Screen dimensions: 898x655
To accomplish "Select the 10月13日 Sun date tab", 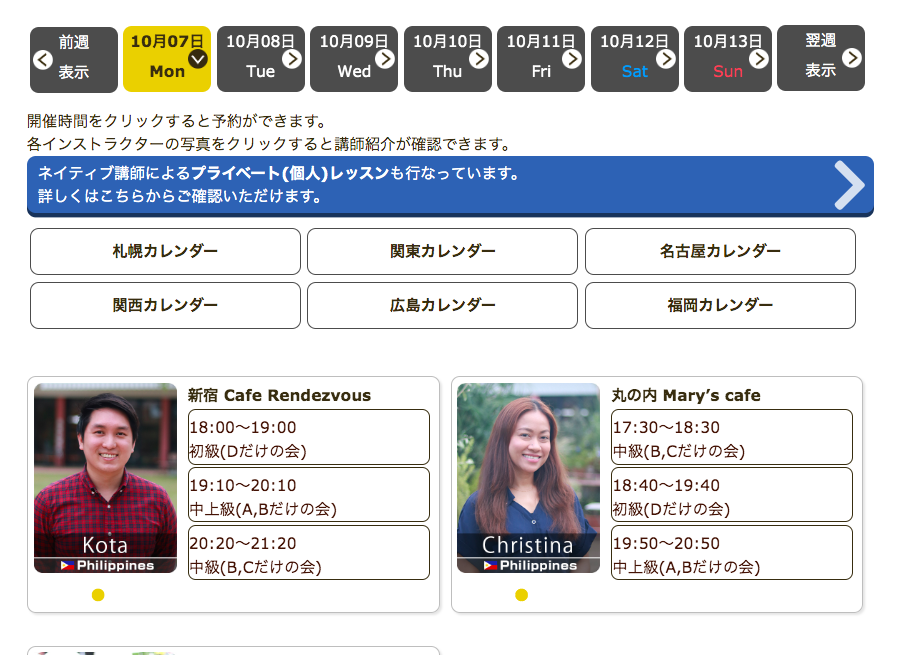I will [x=727, y=58].
